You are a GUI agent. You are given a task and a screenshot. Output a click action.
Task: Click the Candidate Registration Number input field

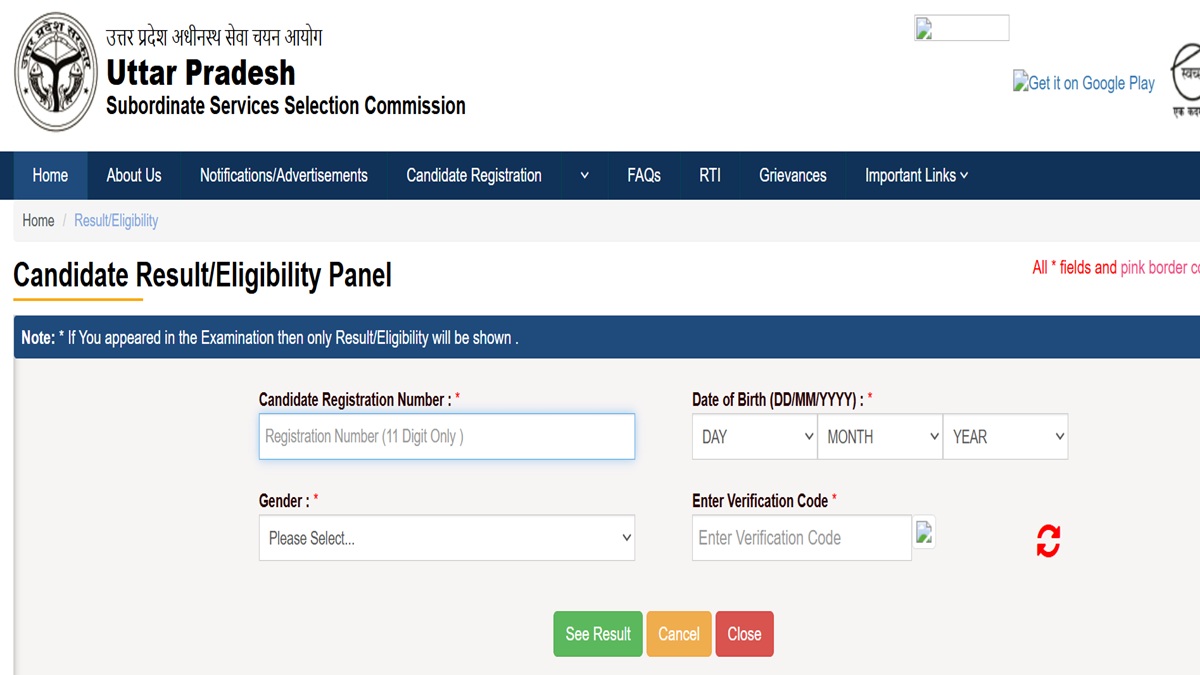446,436
